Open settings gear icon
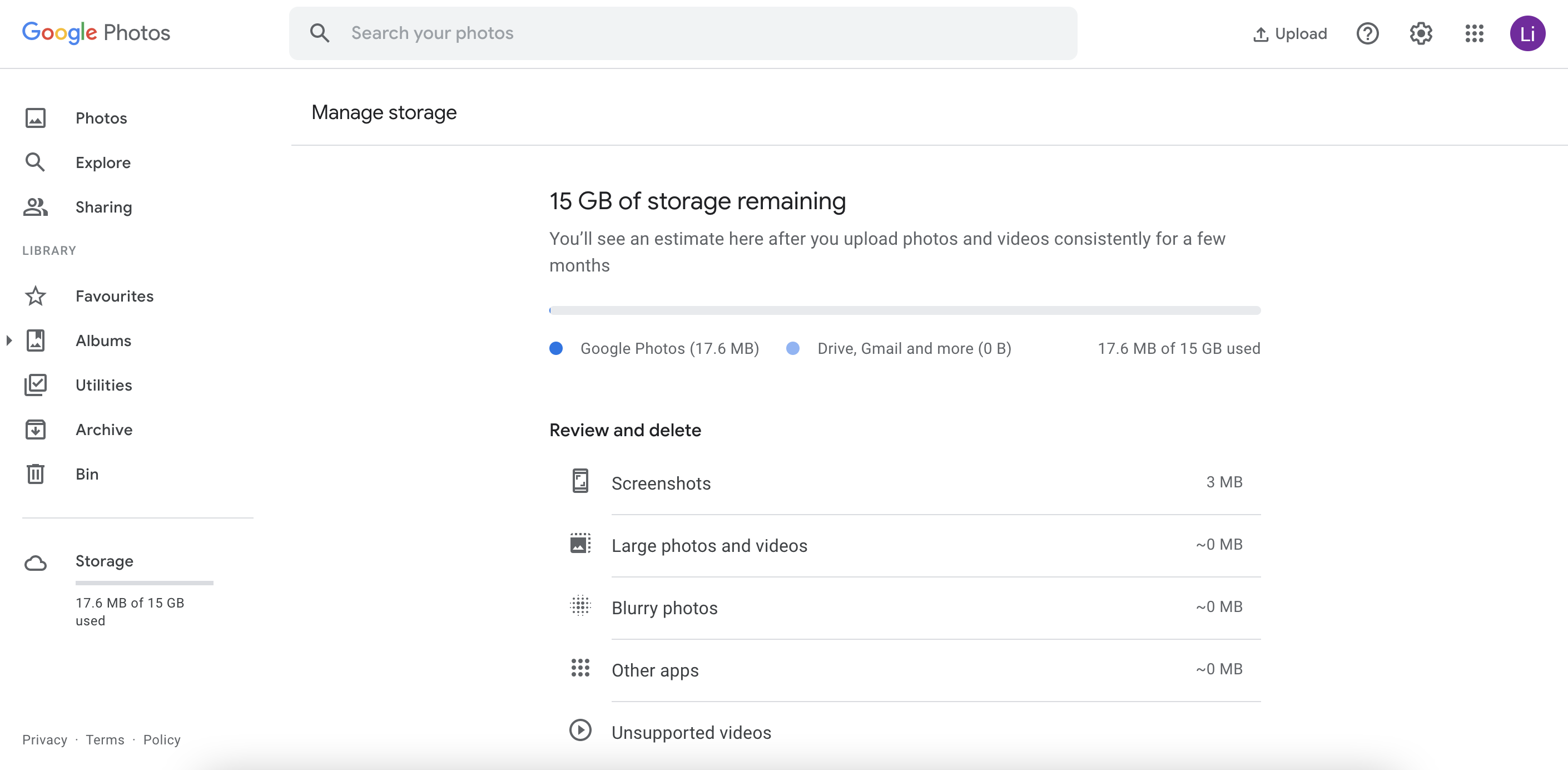Image resolution: width=1568 pixels, height=770 pixels. (1420, 33)
